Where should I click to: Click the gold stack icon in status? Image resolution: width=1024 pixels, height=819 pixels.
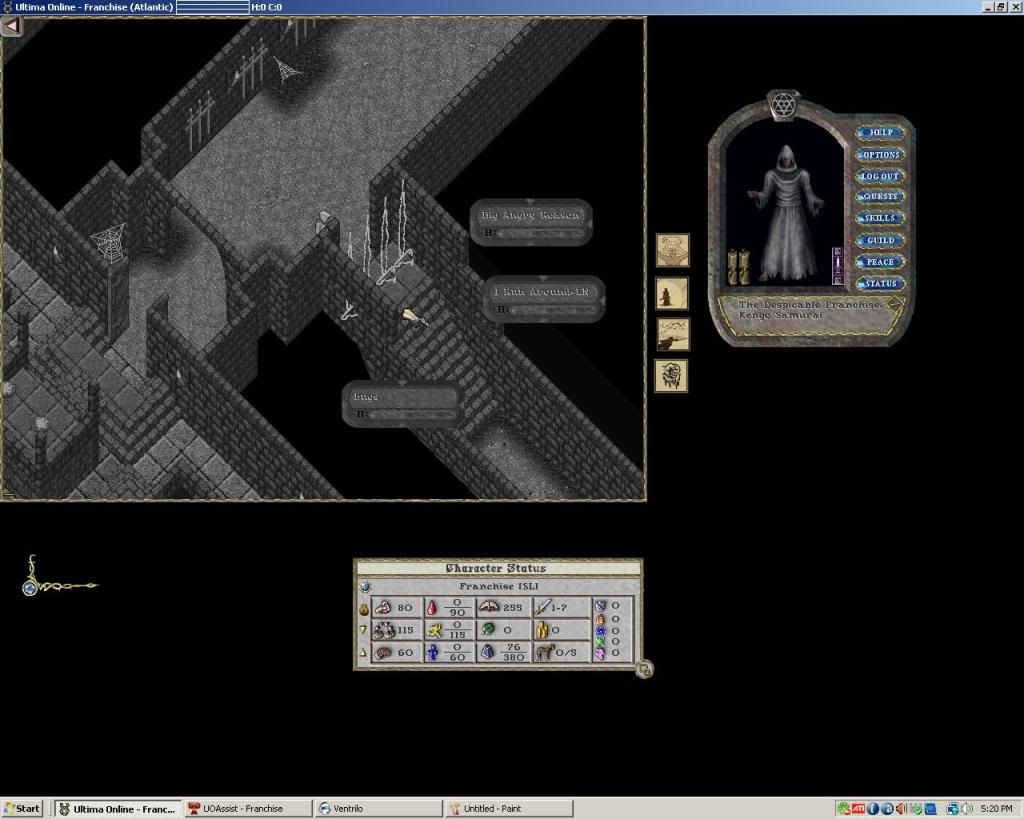coord(541,630)
